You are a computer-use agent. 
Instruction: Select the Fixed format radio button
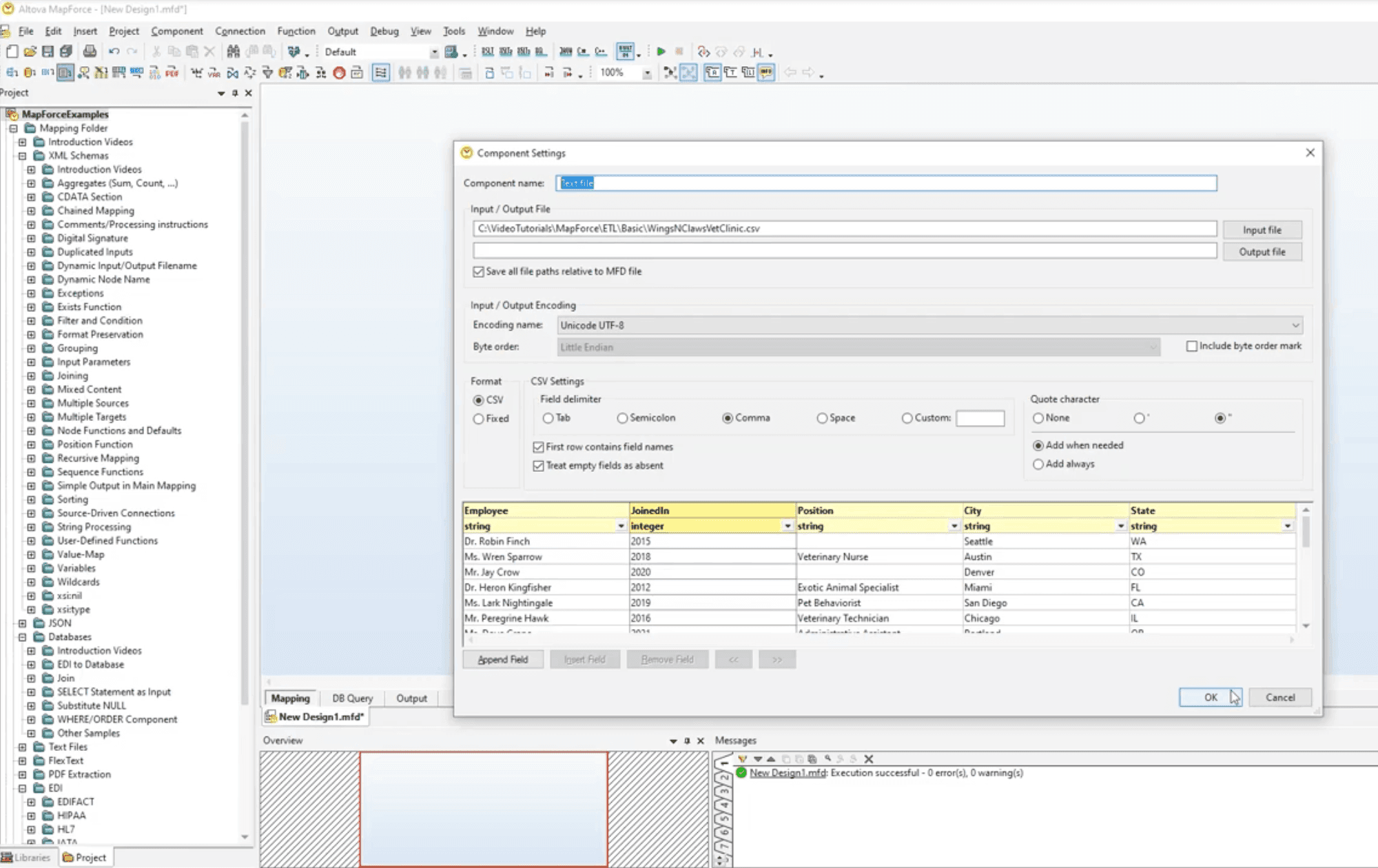[478, 419]
